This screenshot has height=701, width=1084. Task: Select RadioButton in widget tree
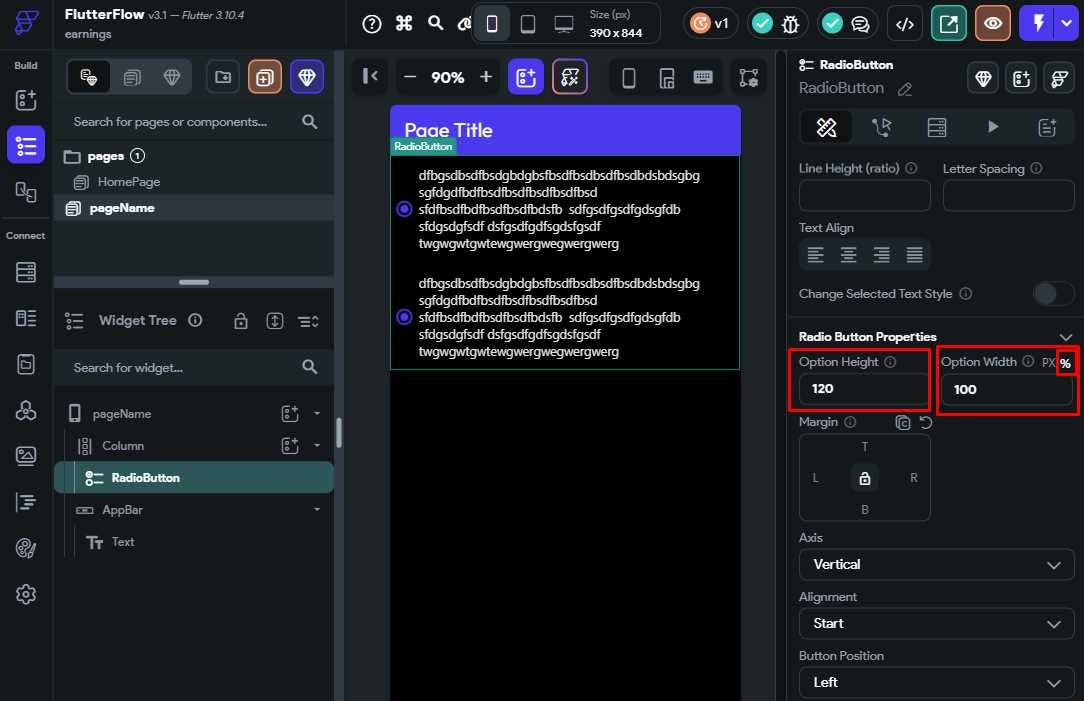pos(194,478)
